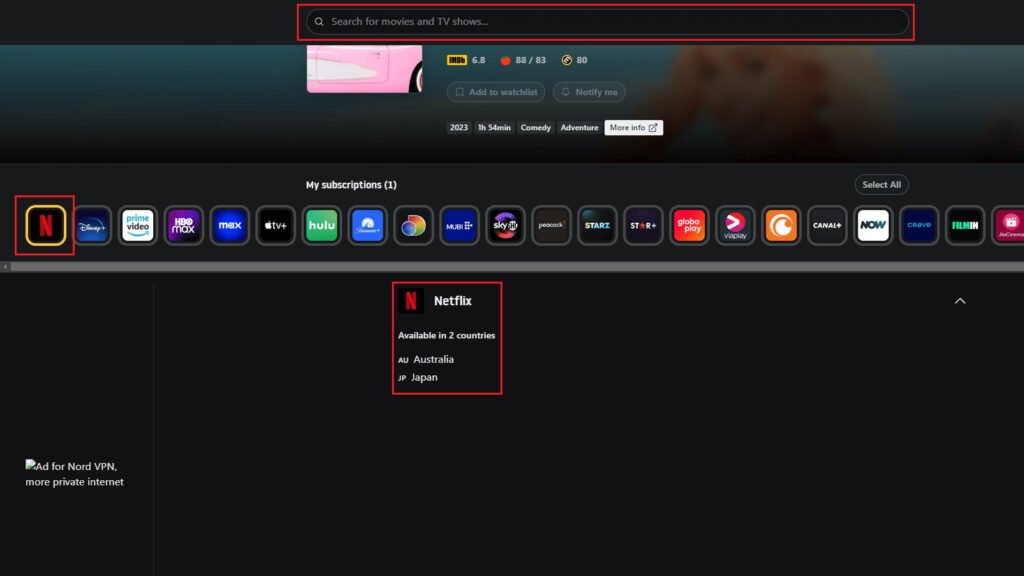
Task: Toggle the Apple TV+ subscription icon
Action: coord(276,225)
